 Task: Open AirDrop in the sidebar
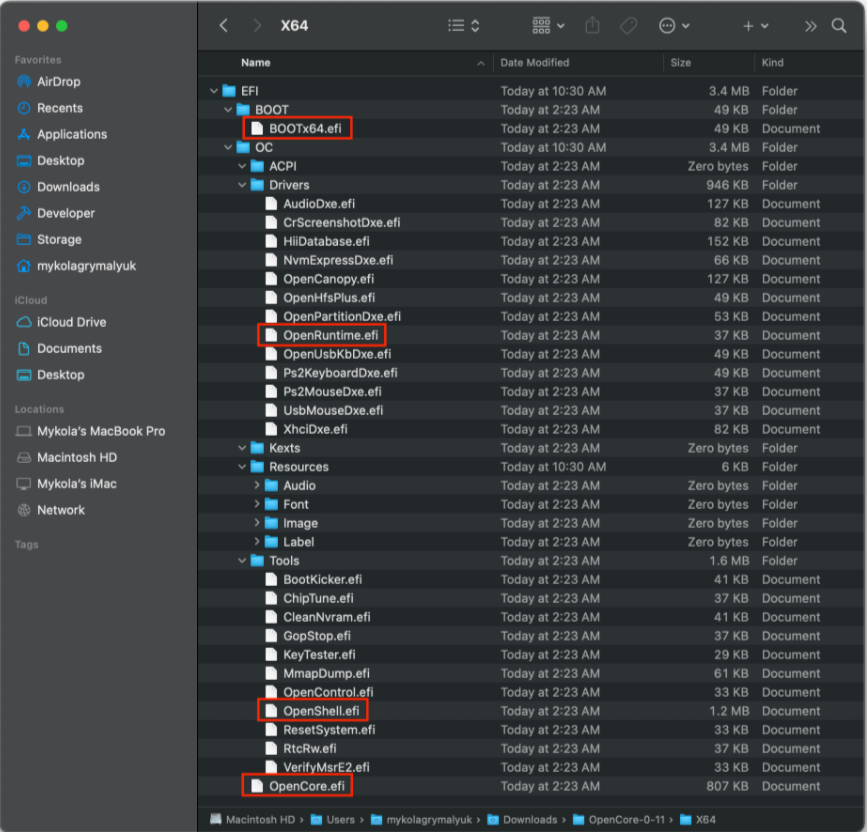click(x=58, y=82)
